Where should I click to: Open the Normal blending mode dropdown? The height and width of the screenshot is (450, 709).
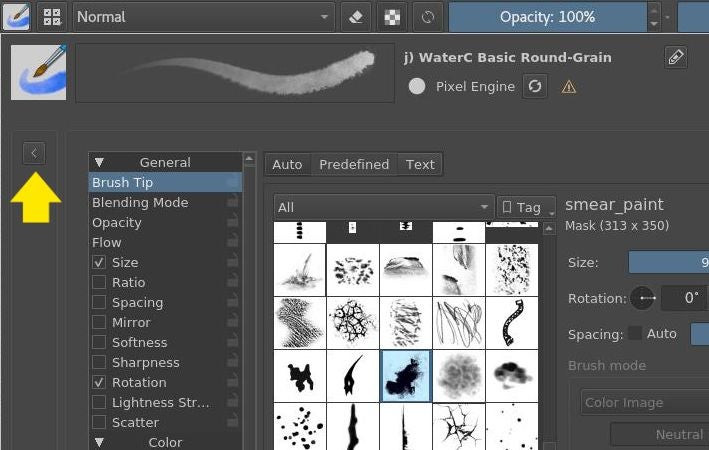coord(203,17)
